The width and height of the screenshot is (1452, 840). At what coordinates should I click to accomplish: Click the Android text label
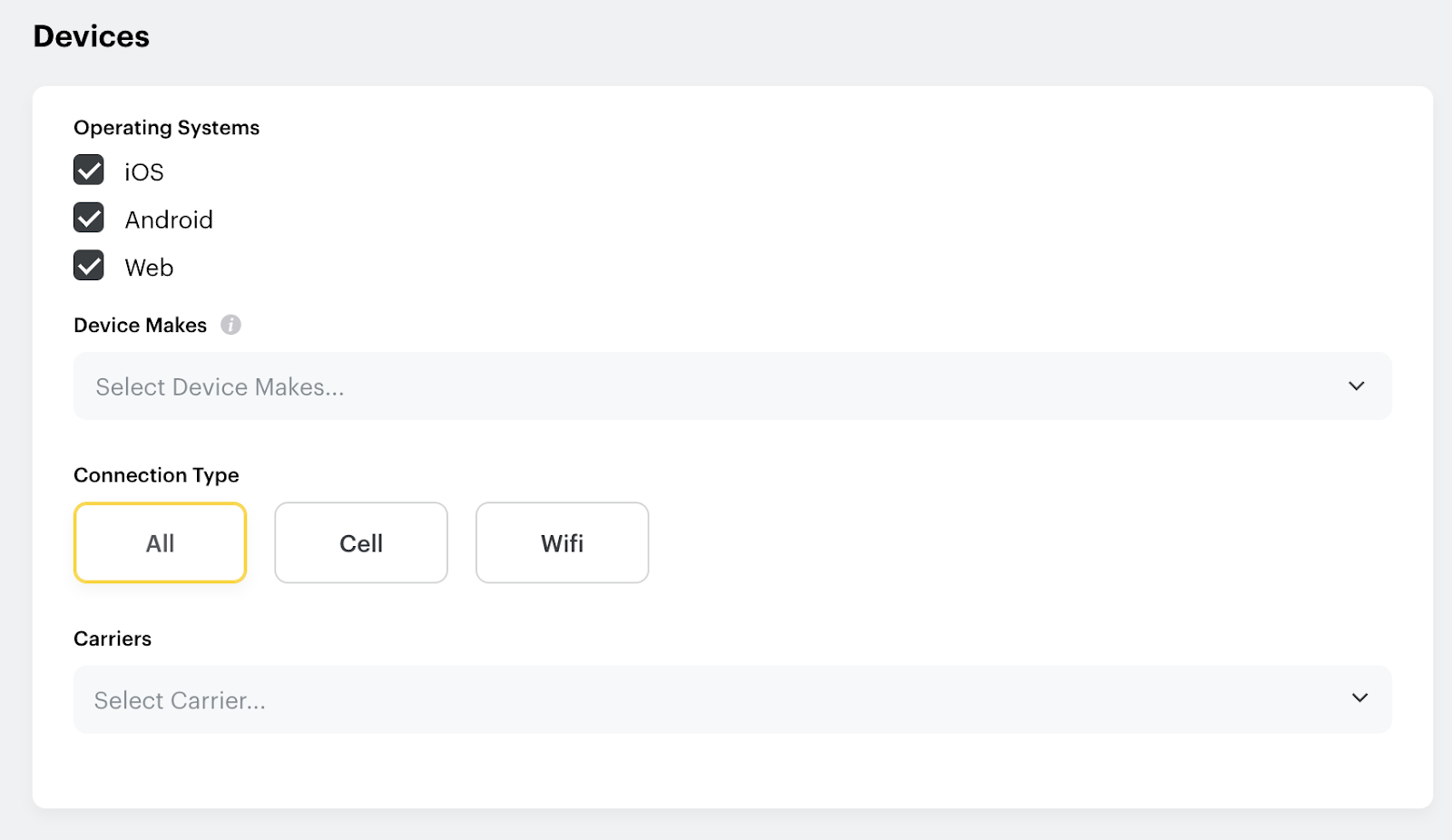169,220
